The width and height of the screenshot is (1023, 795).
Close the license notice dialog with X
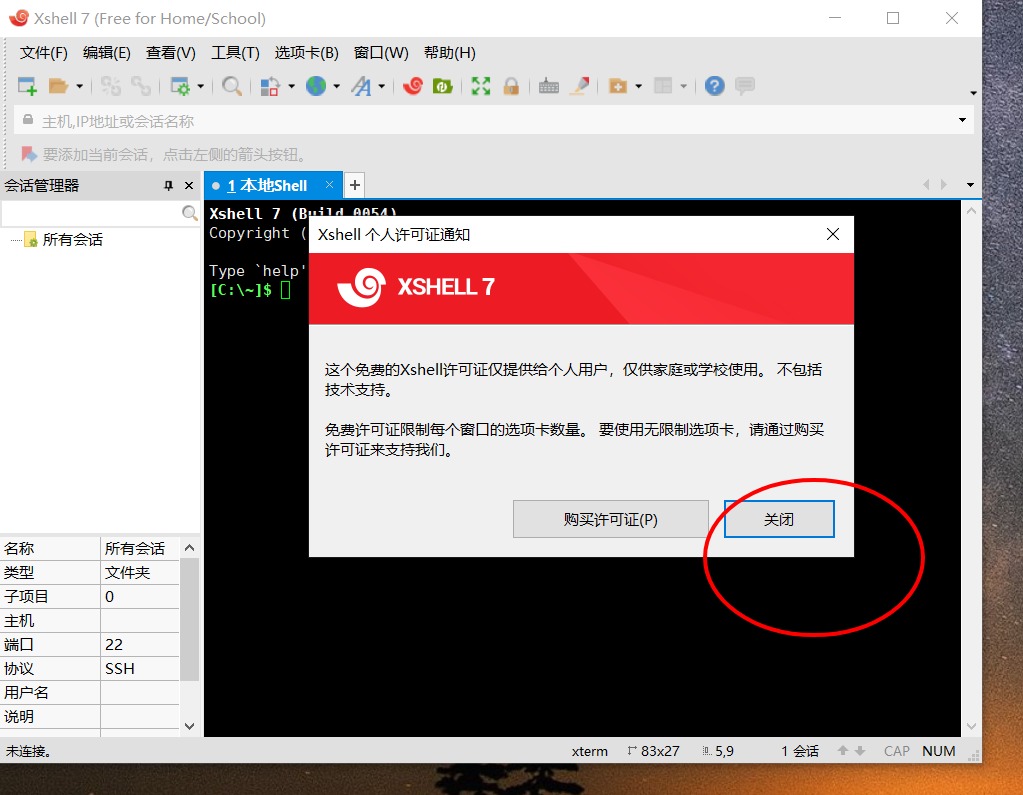832,234
